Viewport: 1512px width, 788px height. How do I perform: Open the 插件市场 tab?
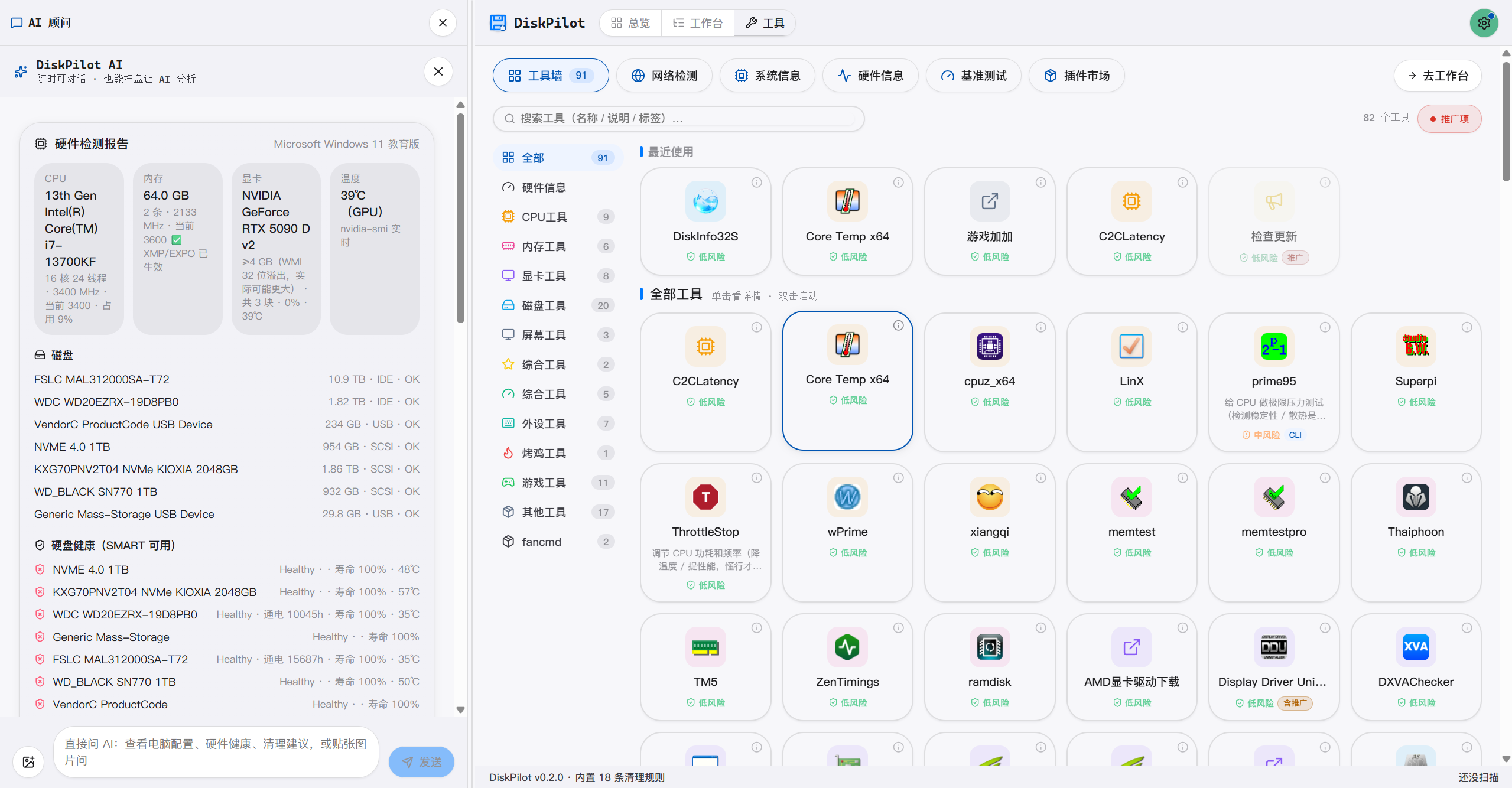click(x=1077, y=76)
